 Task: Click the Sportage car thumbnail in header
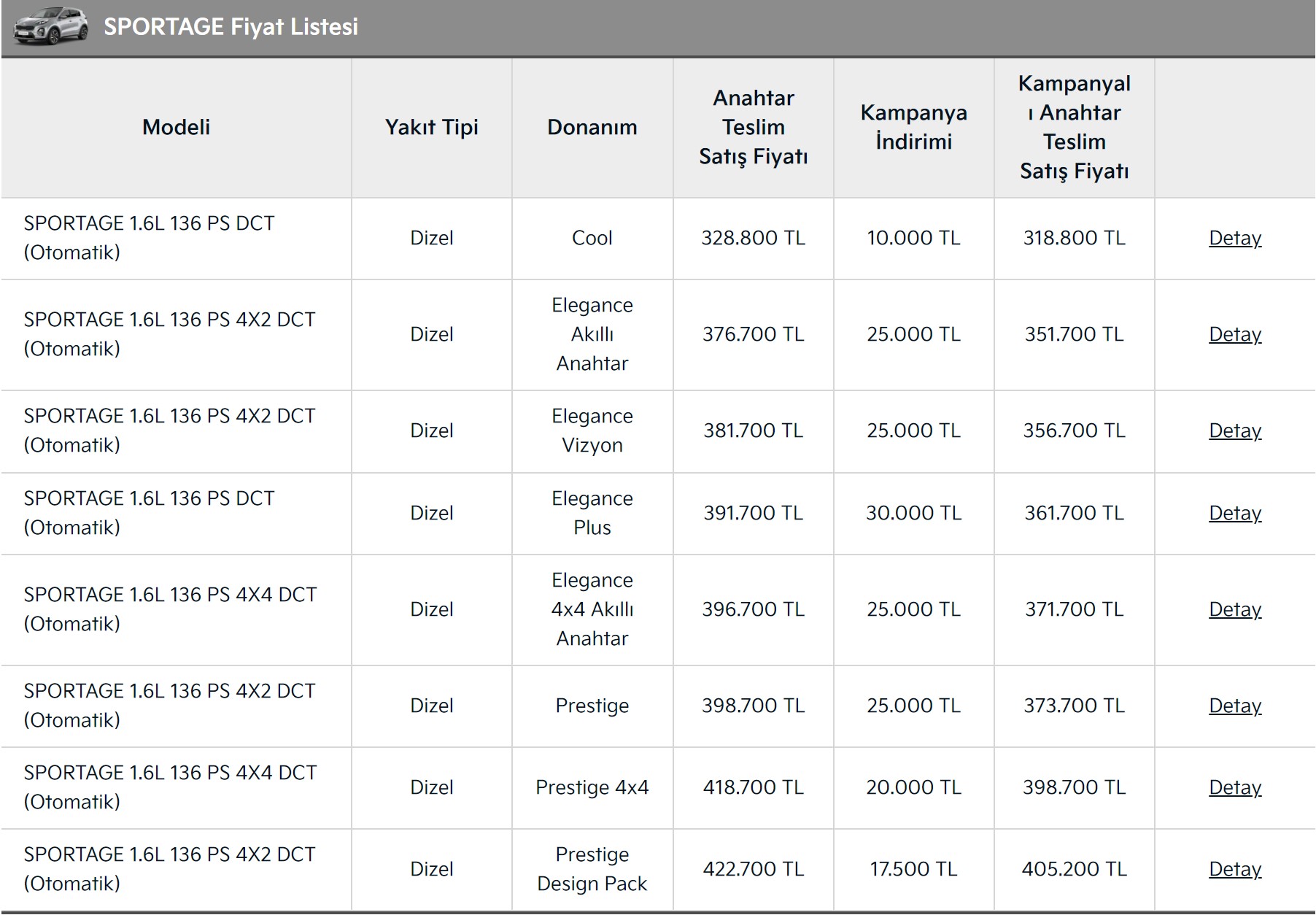coord(51,27)
